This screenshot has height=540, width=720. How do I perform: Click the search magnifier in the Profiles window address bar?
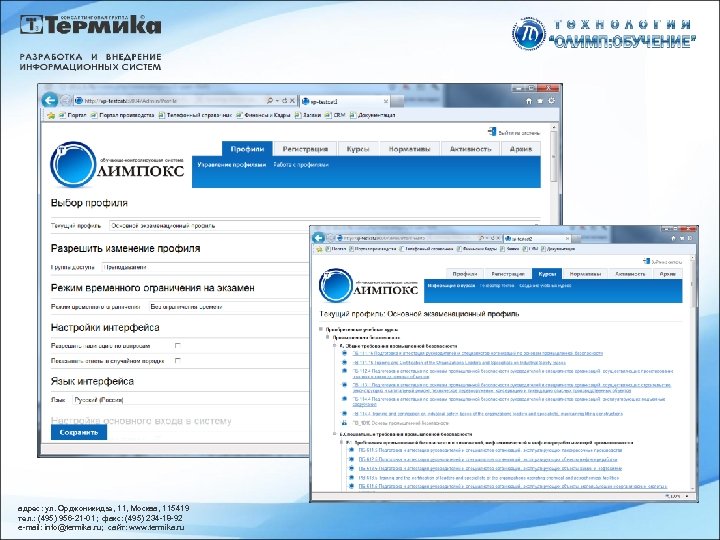point(270,101)
